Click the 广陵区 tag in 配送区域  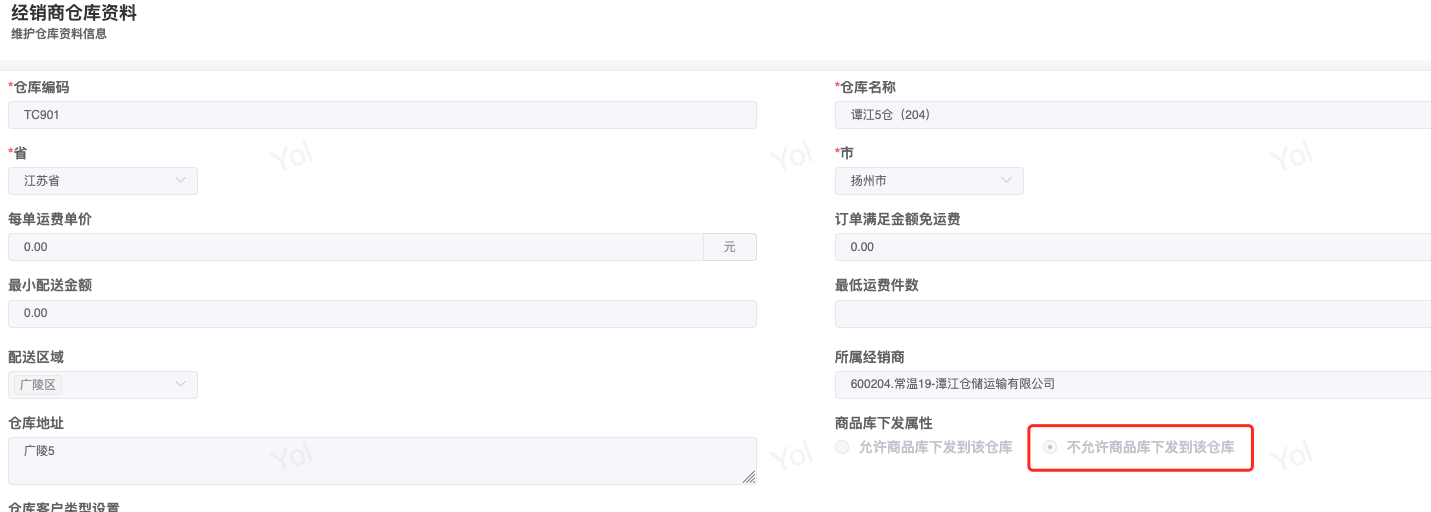click(40, 385)
